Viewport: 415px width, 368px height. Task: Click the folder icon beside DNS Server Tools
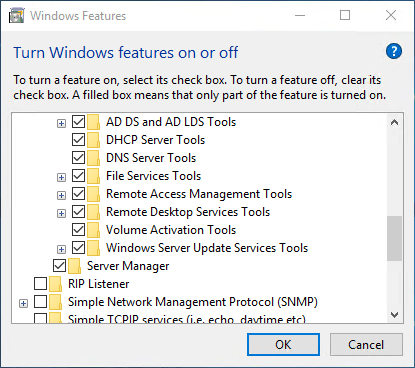coord(94,158)
